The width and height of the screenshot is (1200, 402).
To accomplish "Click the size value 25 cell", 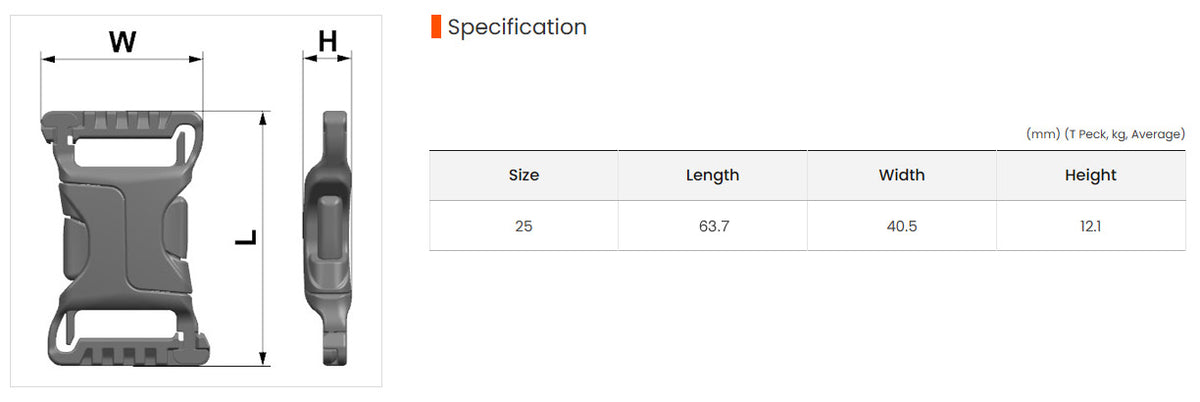I will 524,226.
